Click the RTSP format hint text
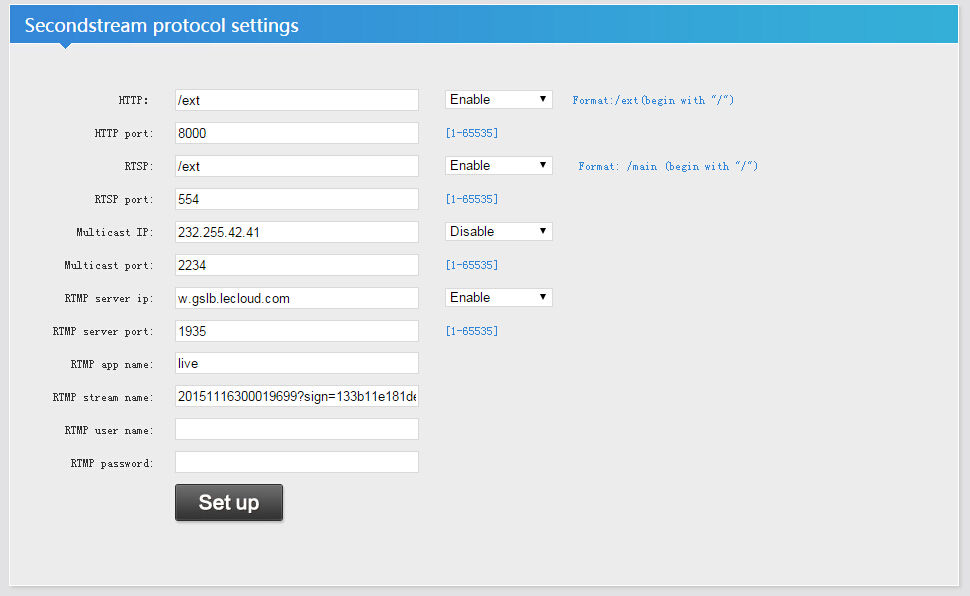Image resolution: width=970 pixels, height=596 pixels. pyautogui.click(x=668, y=167)
